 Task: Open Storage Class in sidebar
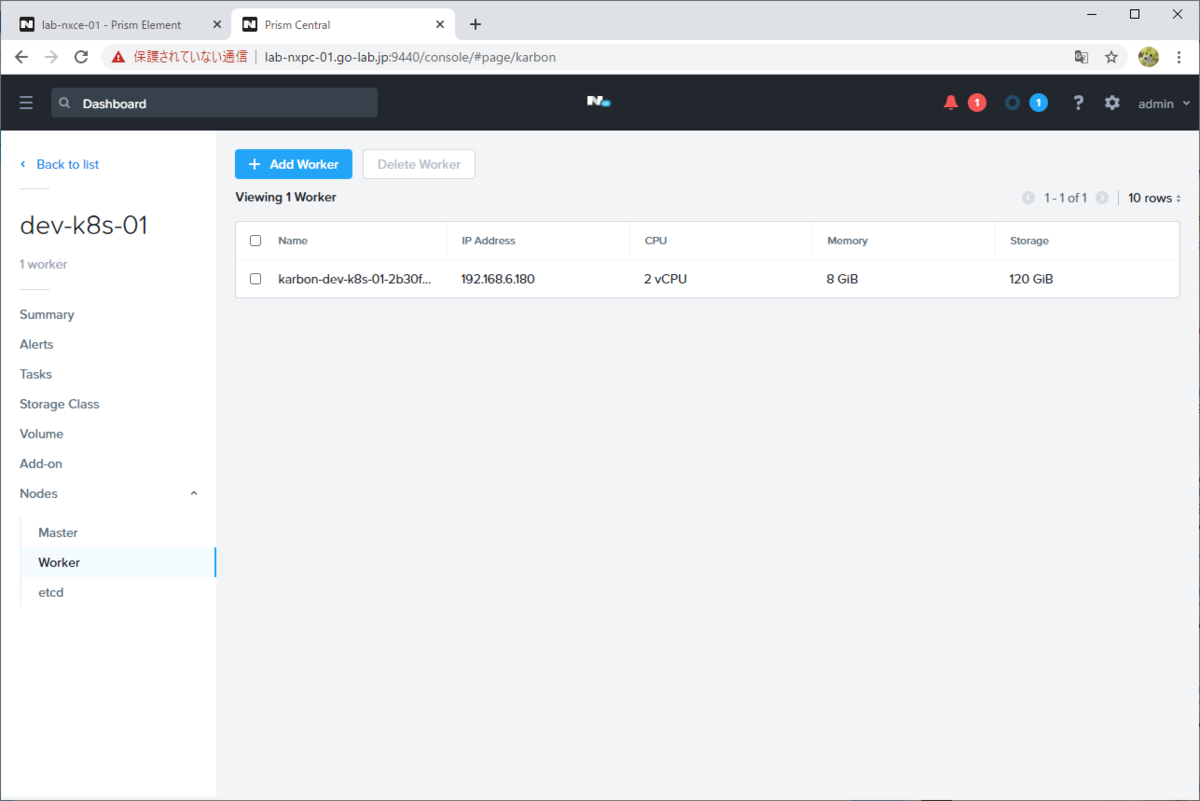(x=60, y=404)
